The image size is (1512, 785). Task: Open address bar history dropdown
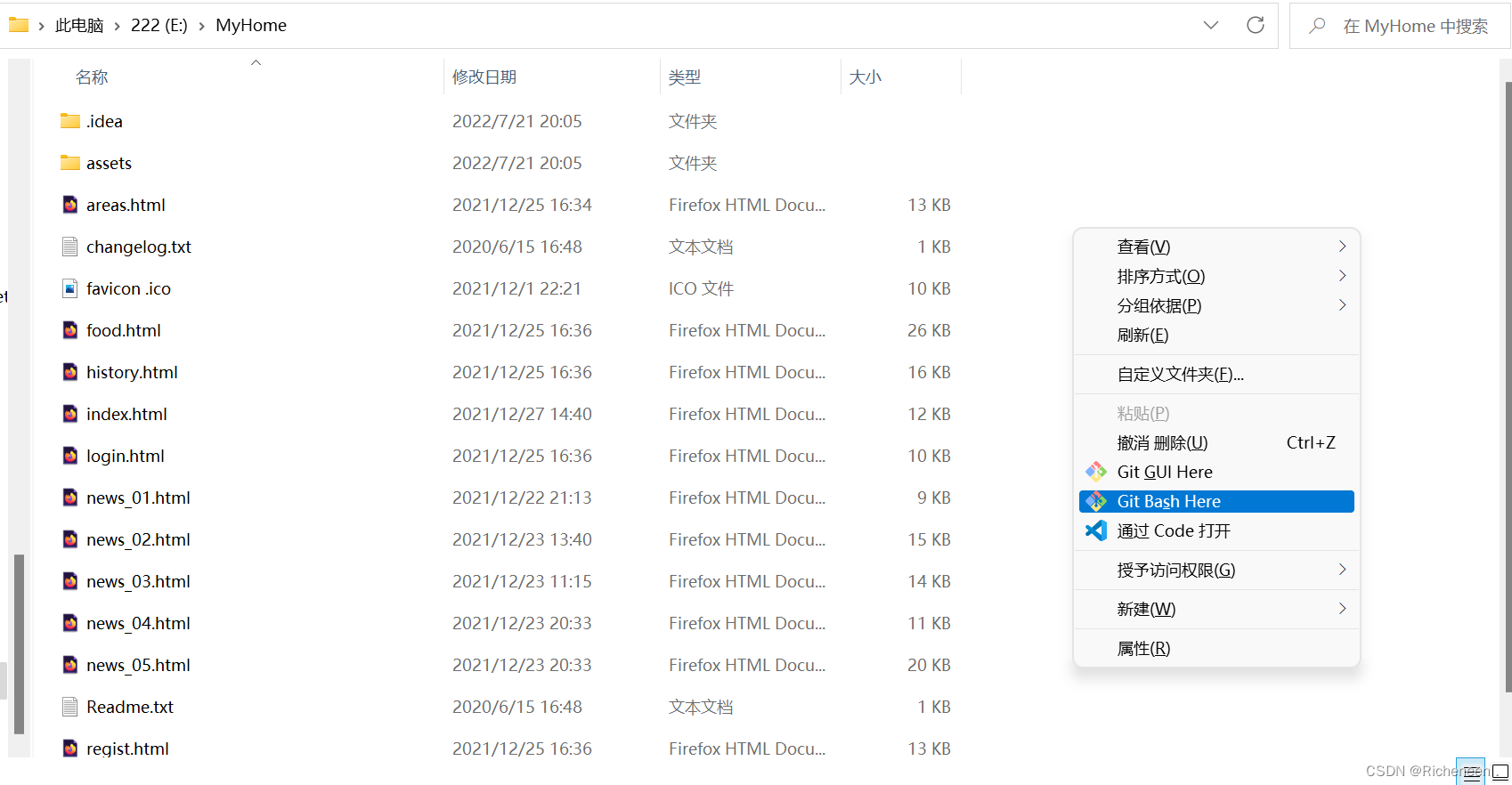(x=1211, y=25)
